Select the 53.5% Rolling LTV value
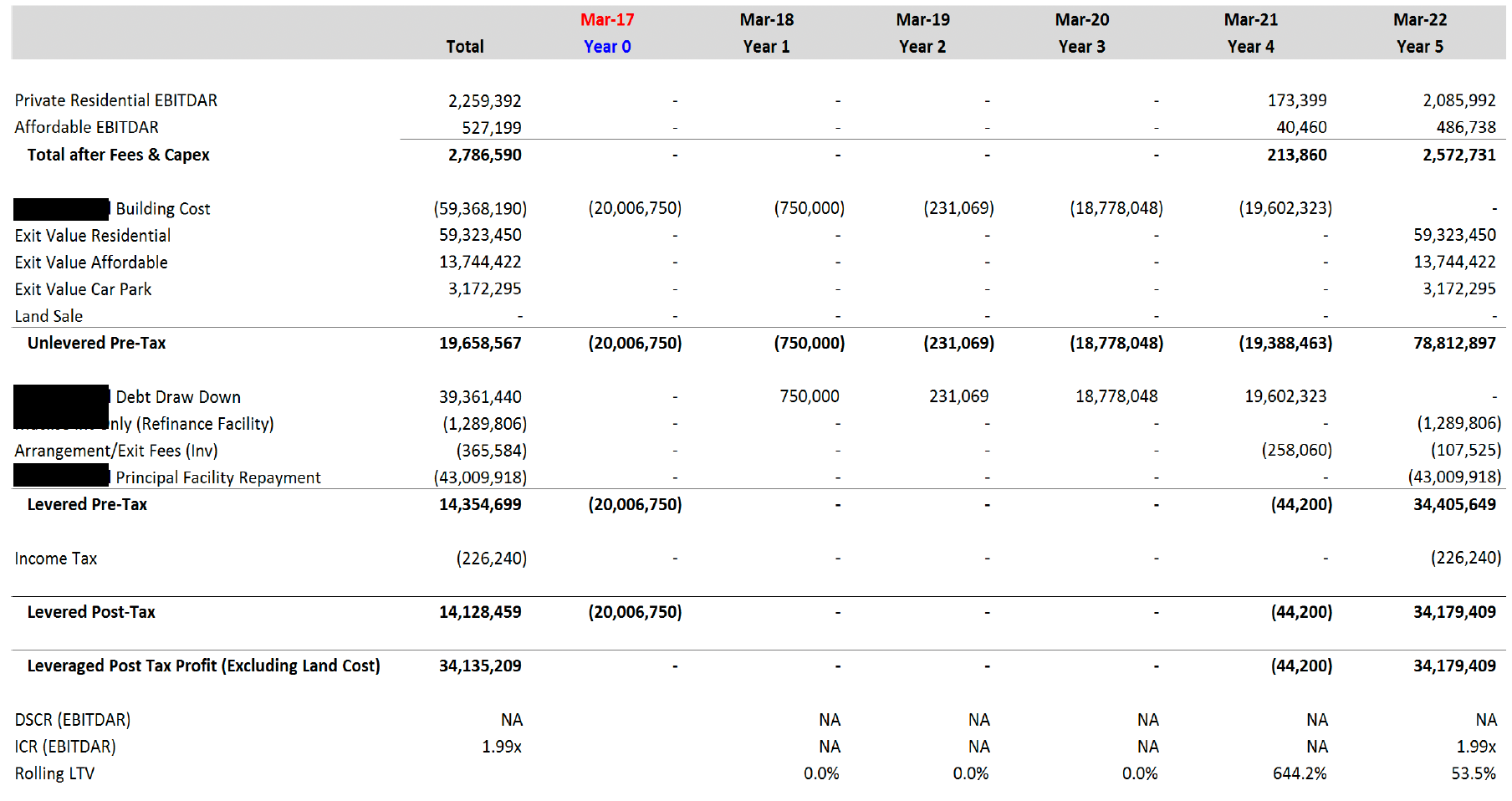 click(x=1474, y=773)
